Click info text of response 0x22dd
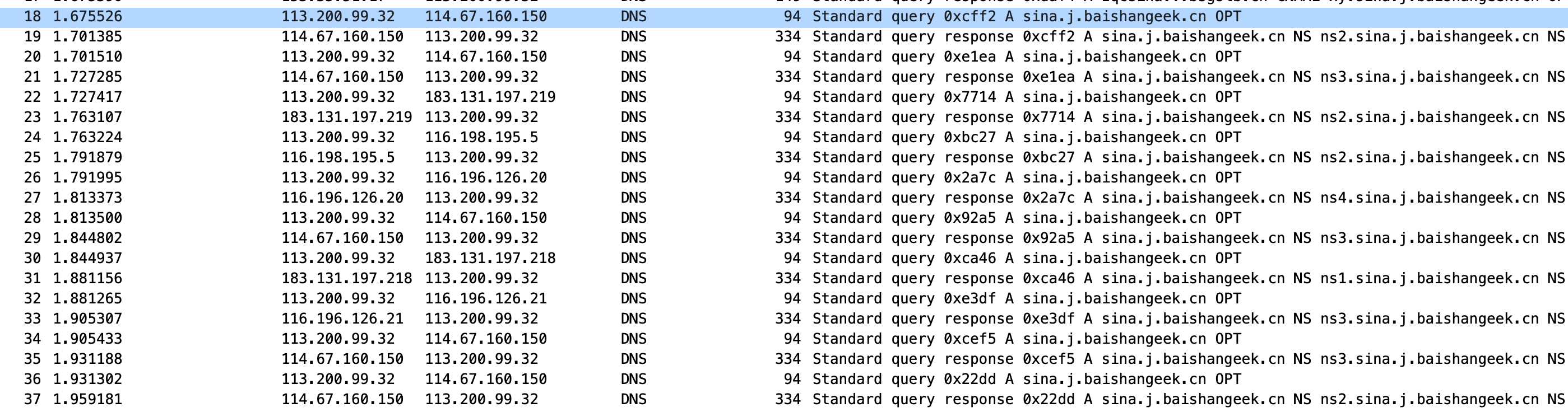 tap(1190, 399)
